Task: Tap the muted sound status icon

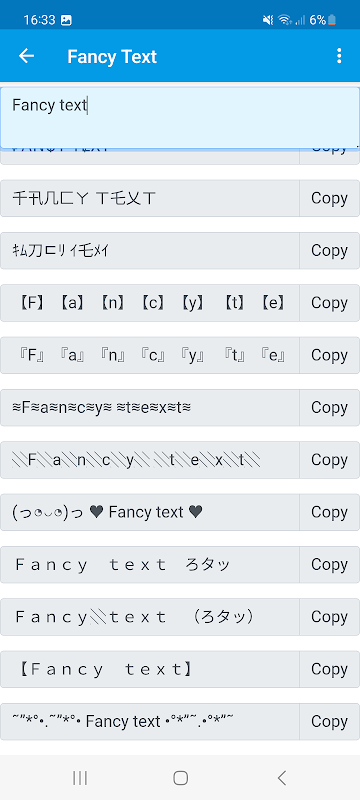Action: [268, 20]
